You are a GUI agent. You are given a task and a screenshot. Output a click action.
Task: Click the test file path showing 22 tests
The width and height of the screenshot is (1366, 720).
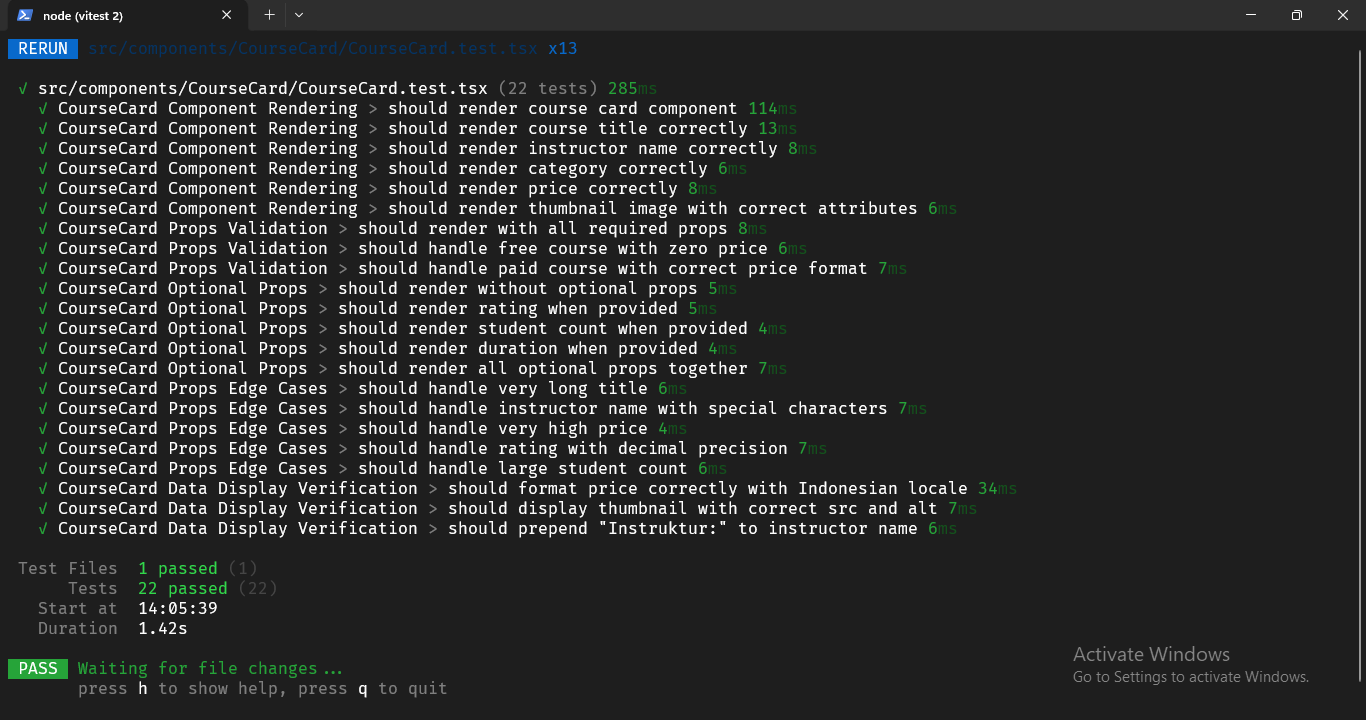[262, 89]
